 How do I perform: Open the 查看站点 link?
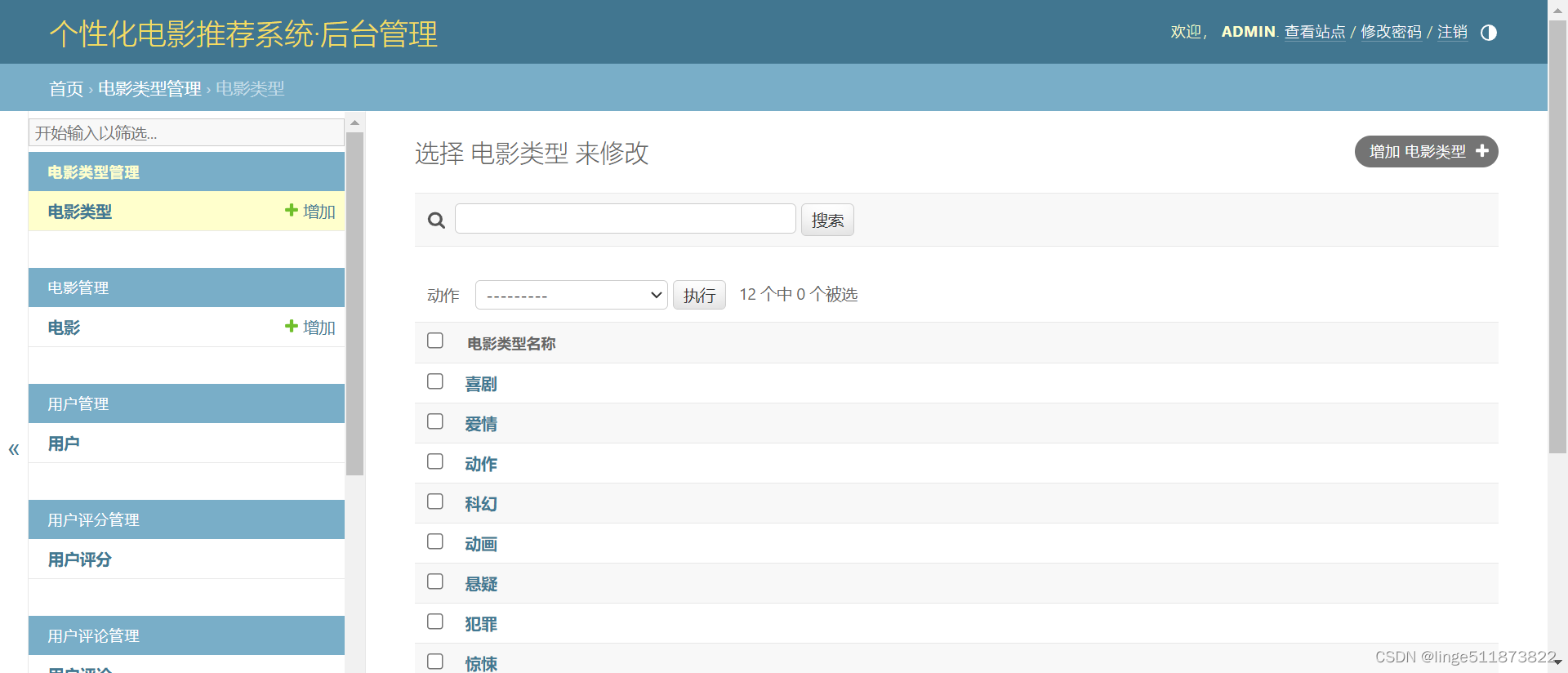point(1315,32)
